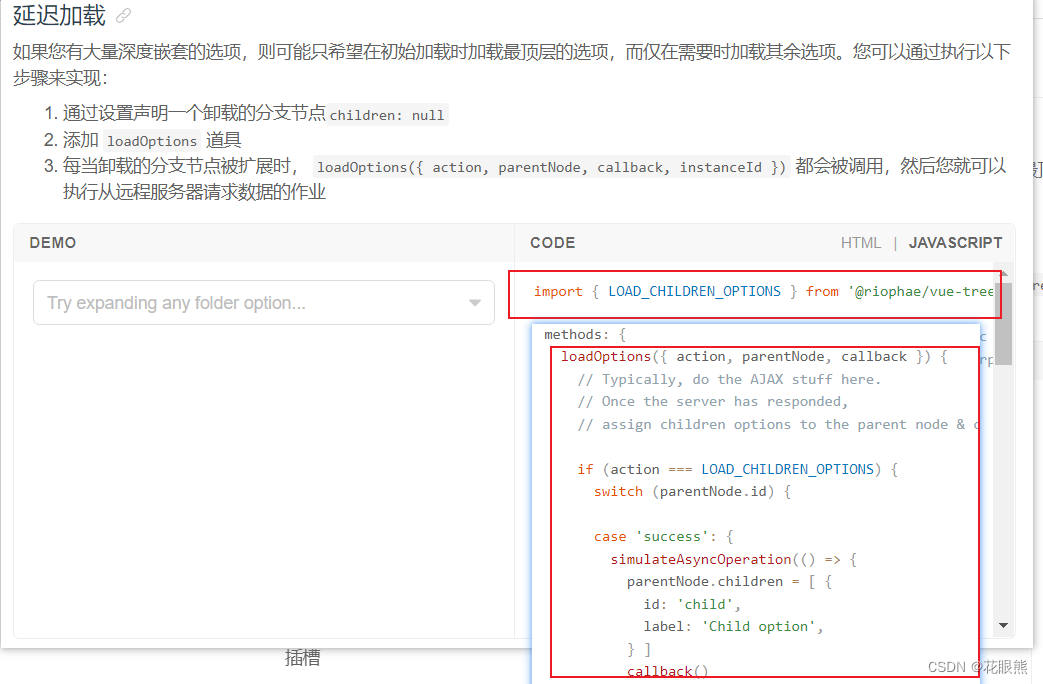
Task: Click the 插槽 heading below the panel
Action: pyautogui.click(x=303, y=657)
